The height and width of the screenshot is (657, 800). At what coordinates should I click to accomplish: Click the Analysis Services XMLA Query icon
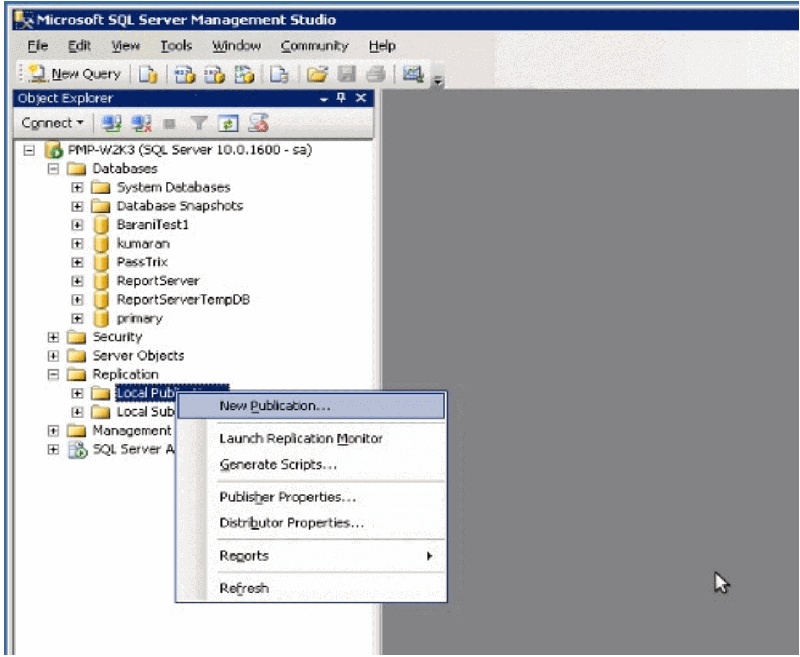(244, 74)
